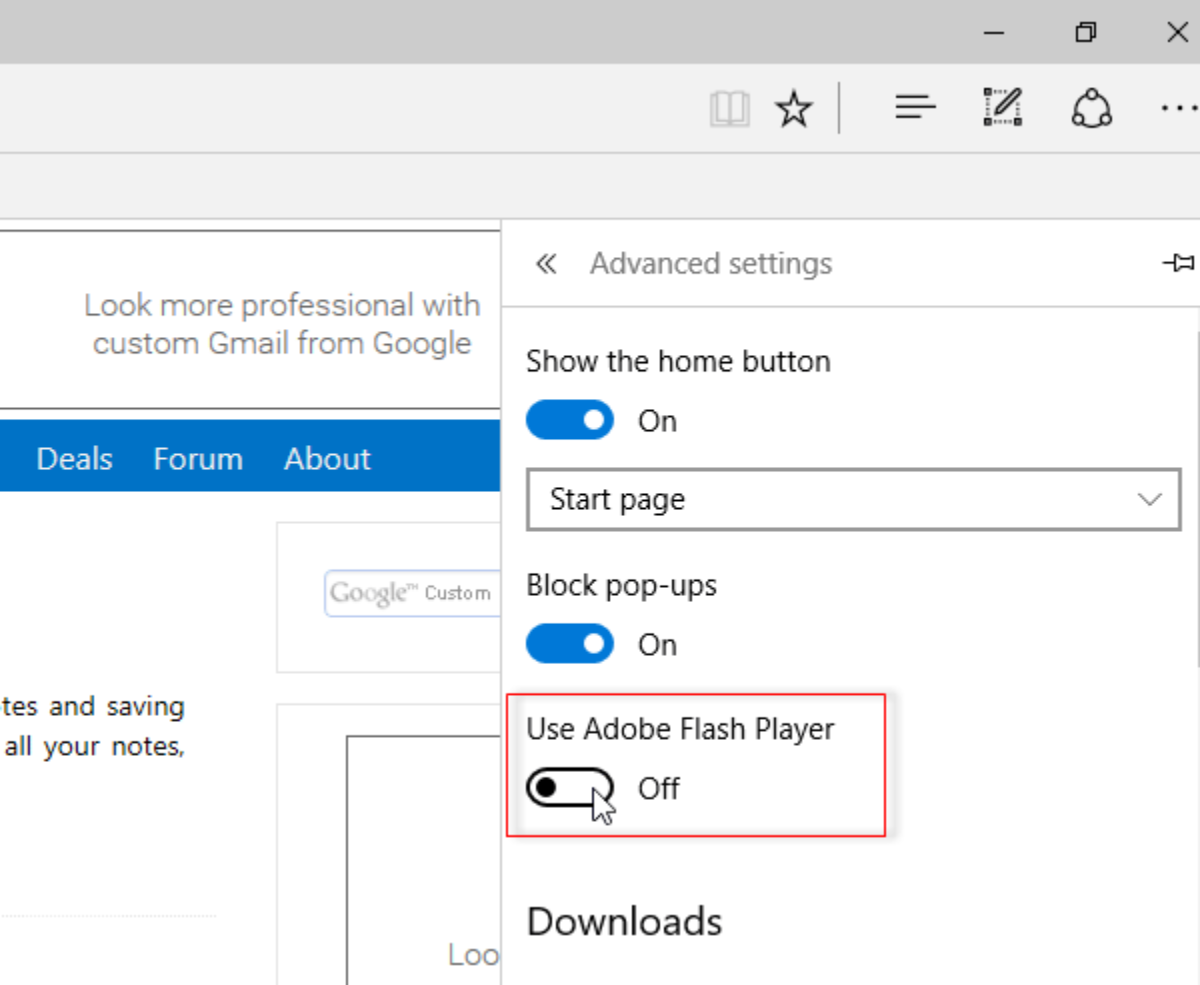The height and width of the screenshot is (985, 1200).
Task: Go back using double chevron icon
Action: click(545, 264)
